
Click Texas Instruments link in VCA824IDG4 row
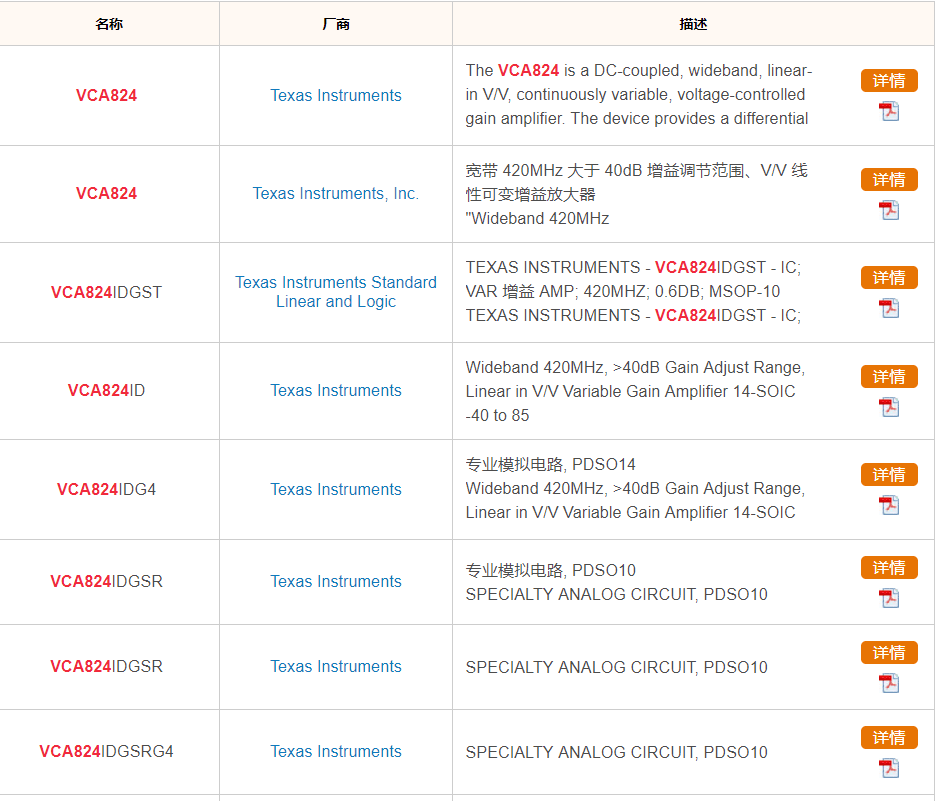click(336, 489)
